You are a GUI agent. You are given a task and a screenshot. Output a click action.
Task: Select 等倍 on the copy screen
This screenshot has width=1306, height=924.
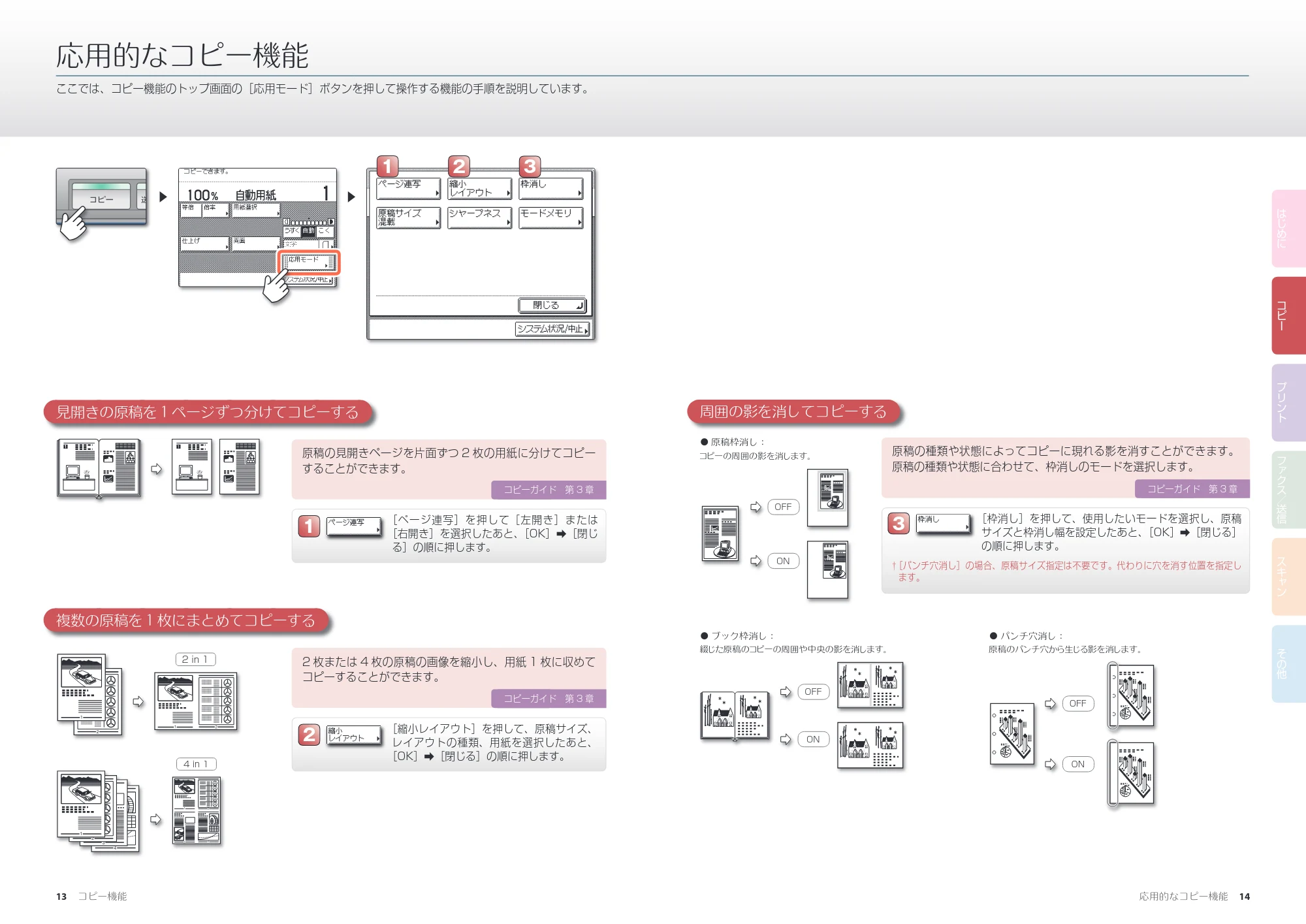(x=191, y=210)
